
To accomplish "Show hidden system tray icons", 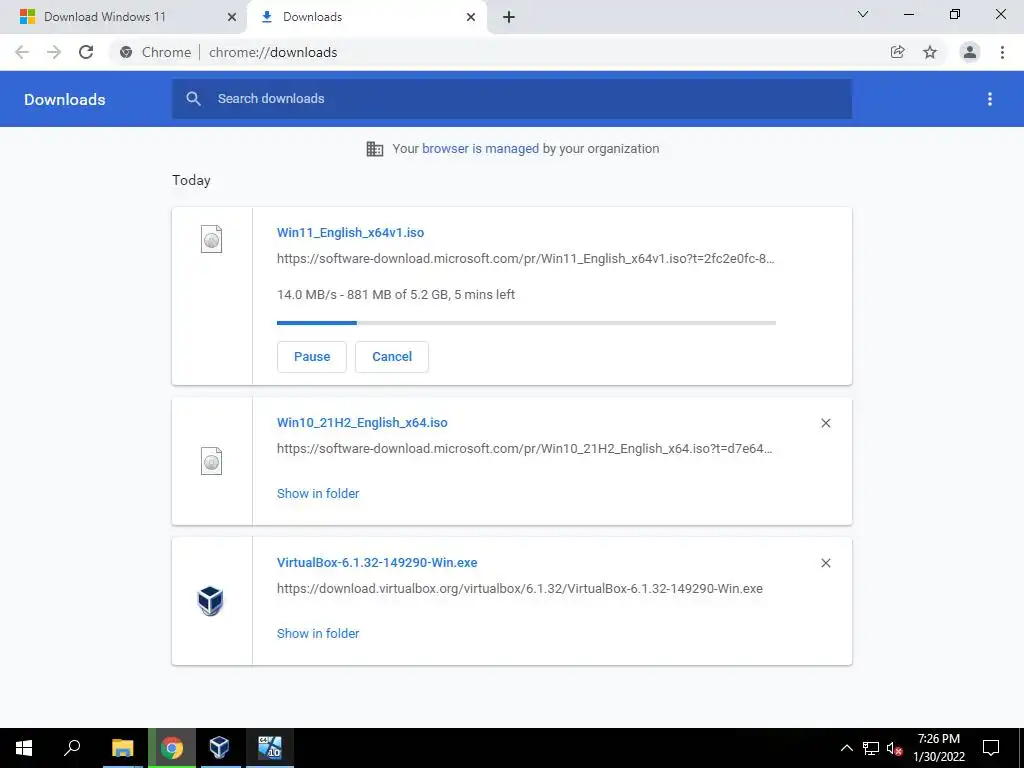I will tap(846, 748).
